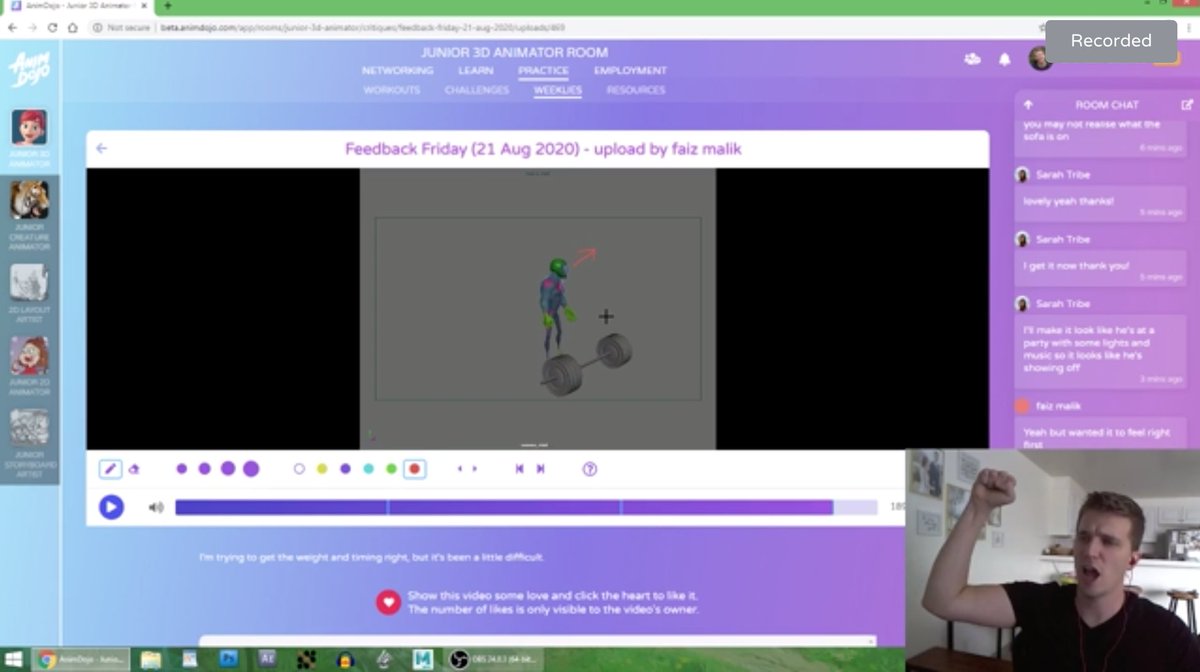Pick the red drawing color
Image resolution: width=1200 pixels, height=672 pixels.
tap(415, 469)
